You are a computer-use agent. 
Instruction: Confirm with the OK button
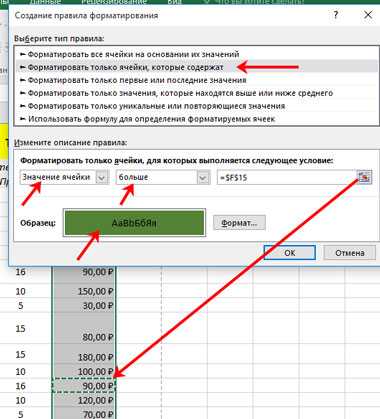(x=289, y=253)
